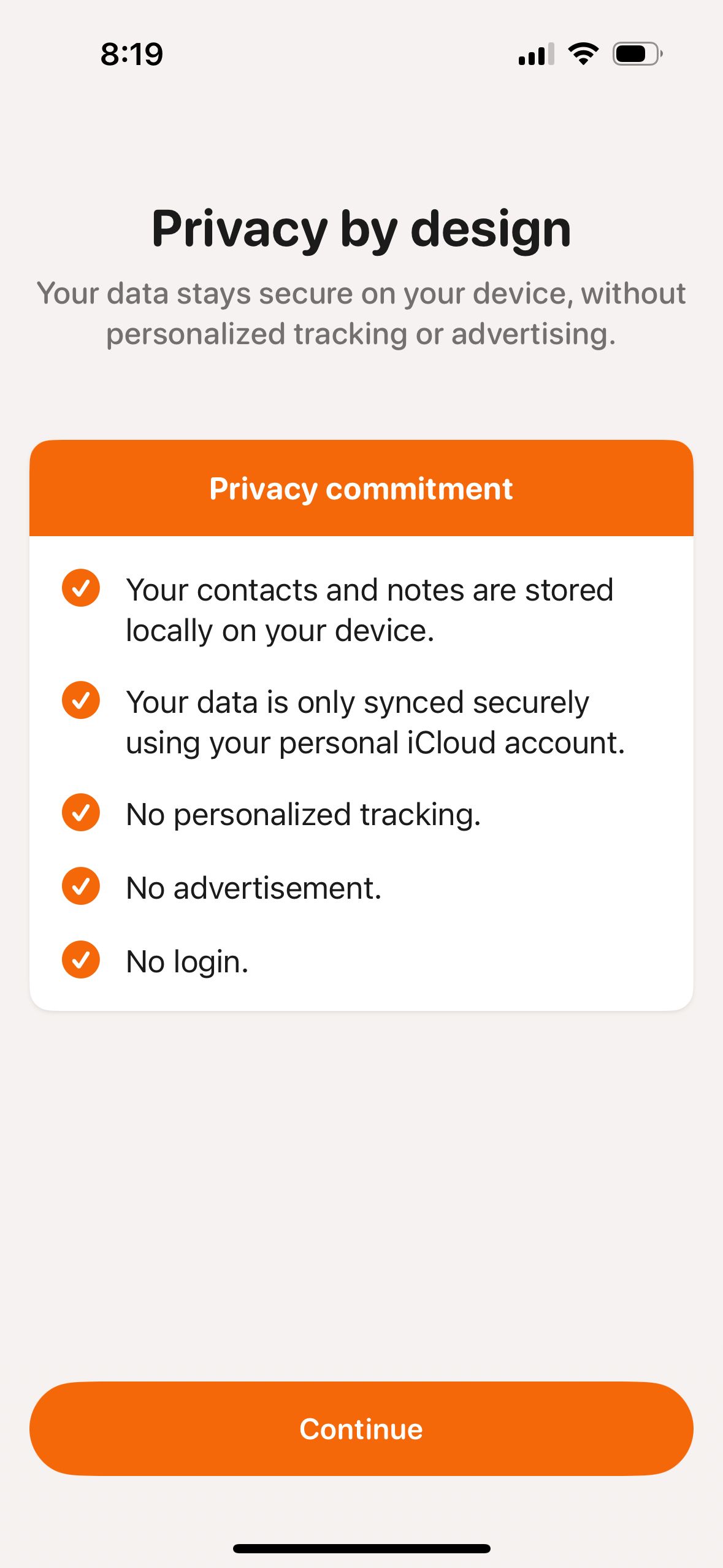
Task: Tap the 8:19 clock in status bar
Action: pos(132,54)
